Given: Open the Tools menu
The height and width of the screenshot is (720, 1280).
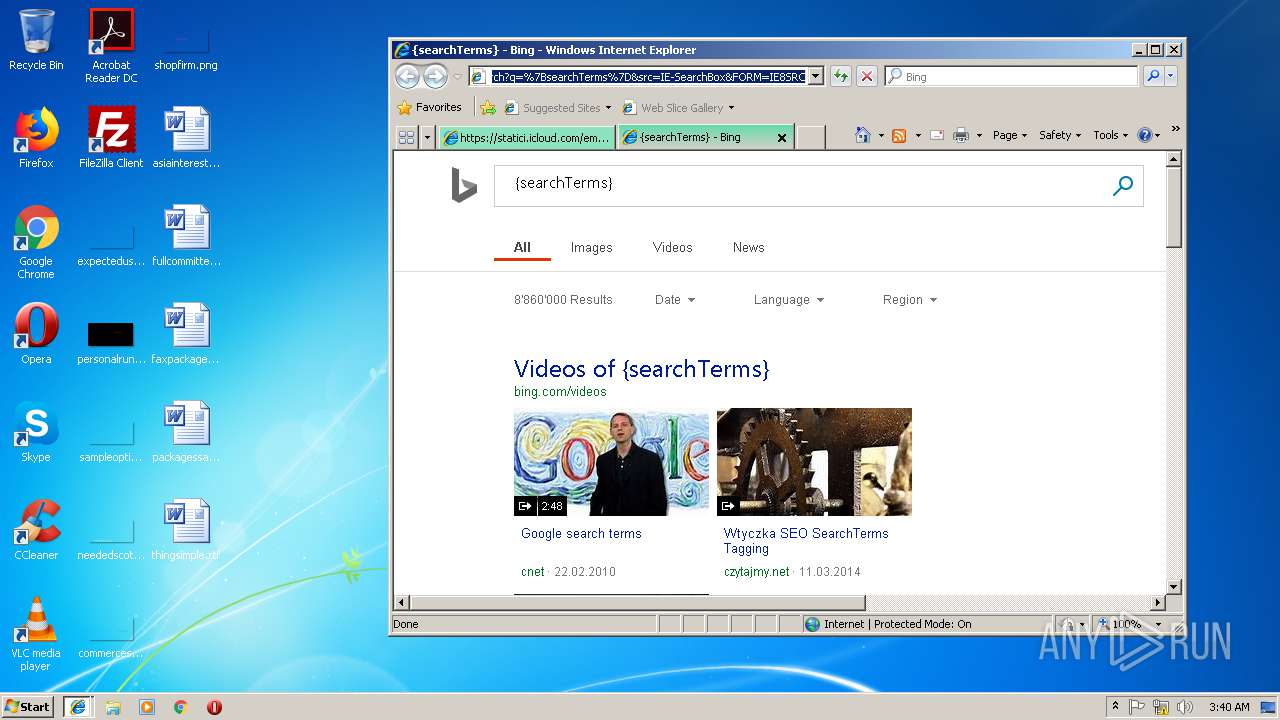Looking at the screenshot, I should pyautogui.click(x=1110, y=135).
